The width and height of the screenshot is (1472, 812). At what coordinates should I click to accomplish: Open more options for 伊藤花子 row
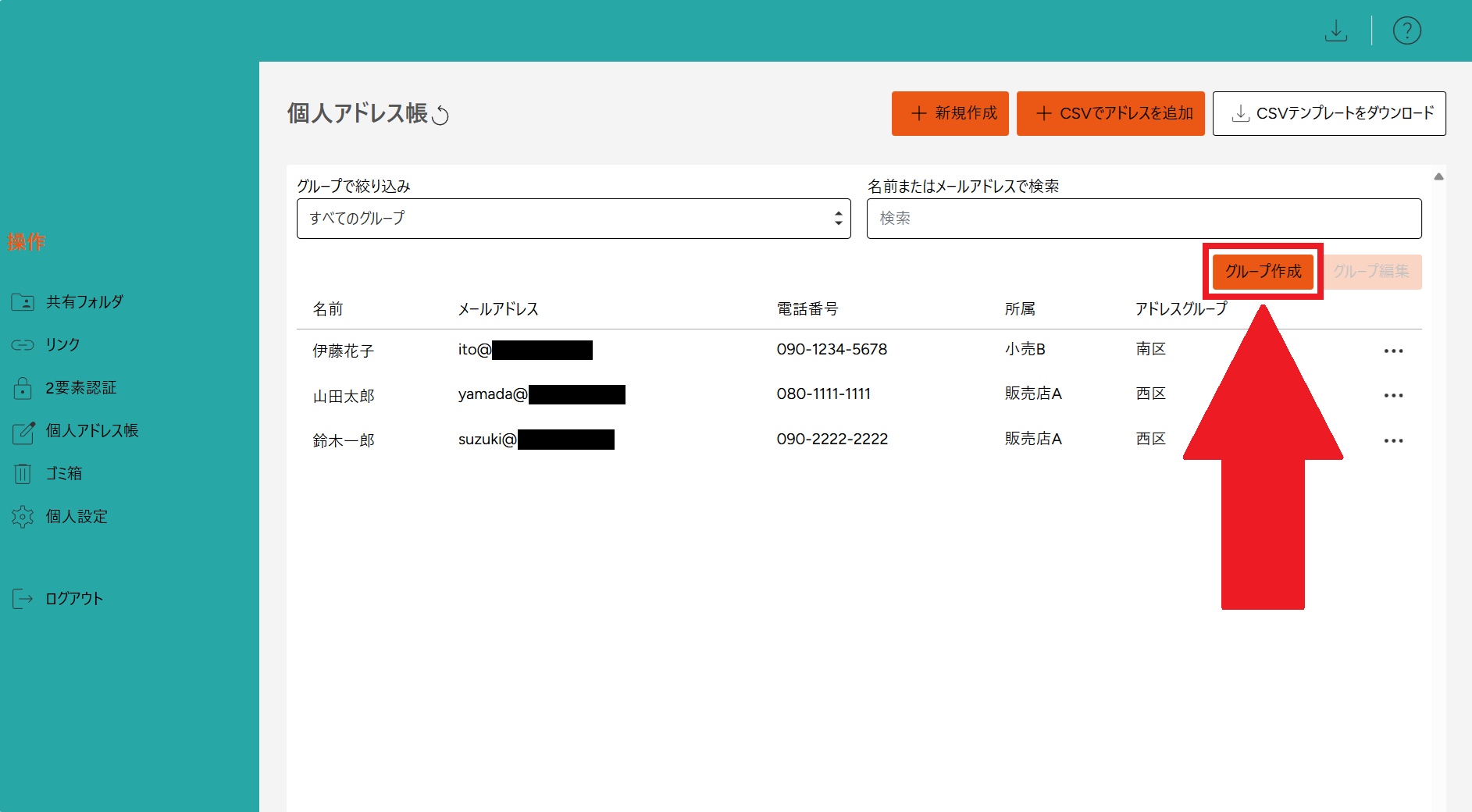1393,351
